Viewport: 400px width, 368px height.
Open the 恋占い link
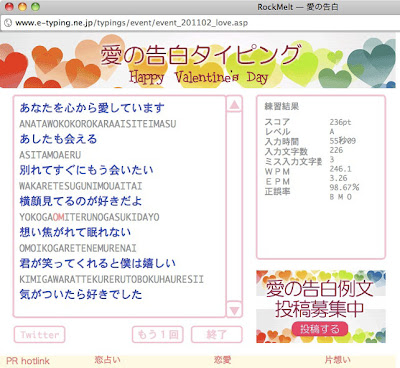(107, 360)
